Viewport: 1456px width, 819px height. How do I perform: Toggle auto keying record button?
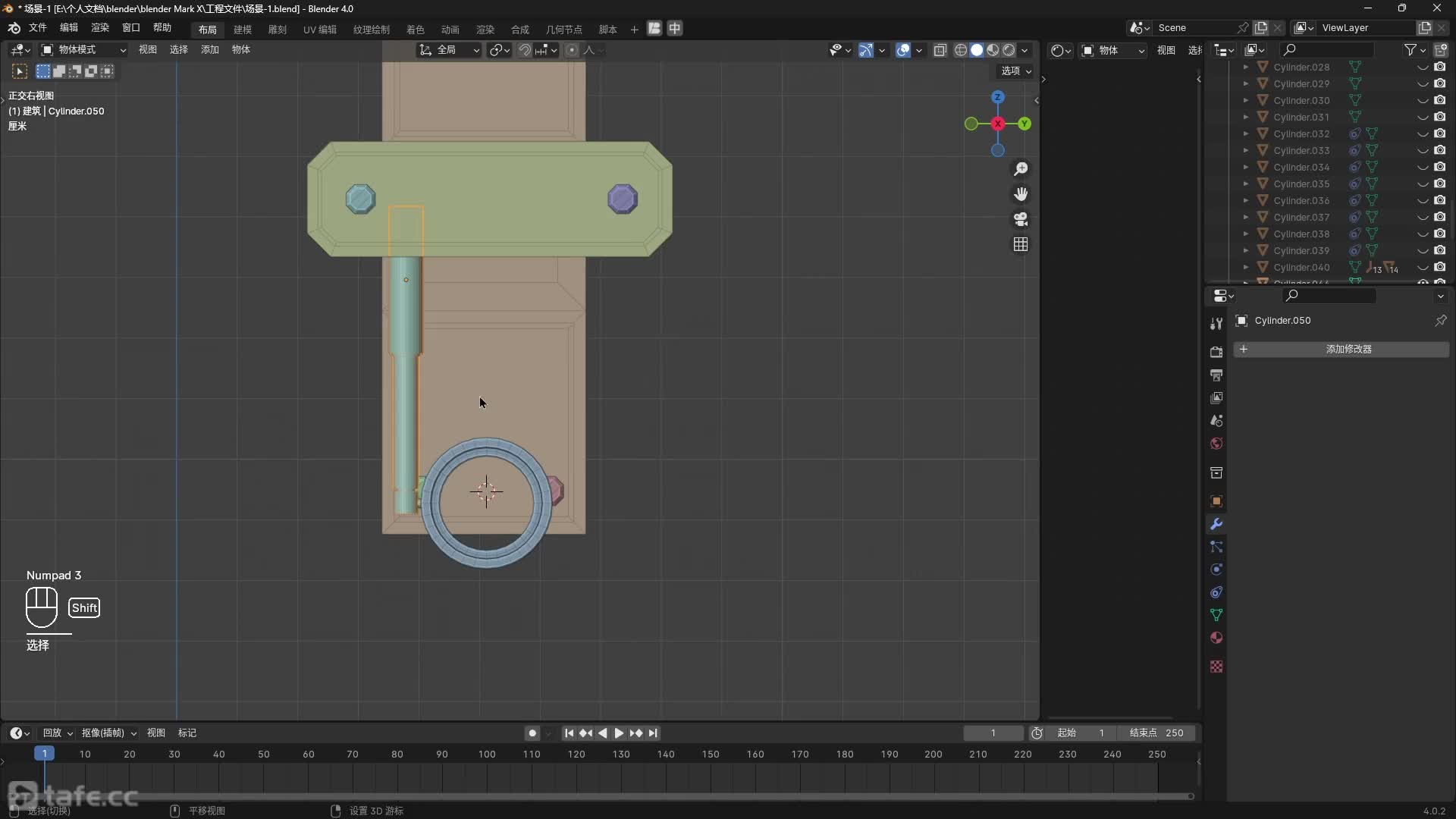pyautogui.click(x=532, y=733)
